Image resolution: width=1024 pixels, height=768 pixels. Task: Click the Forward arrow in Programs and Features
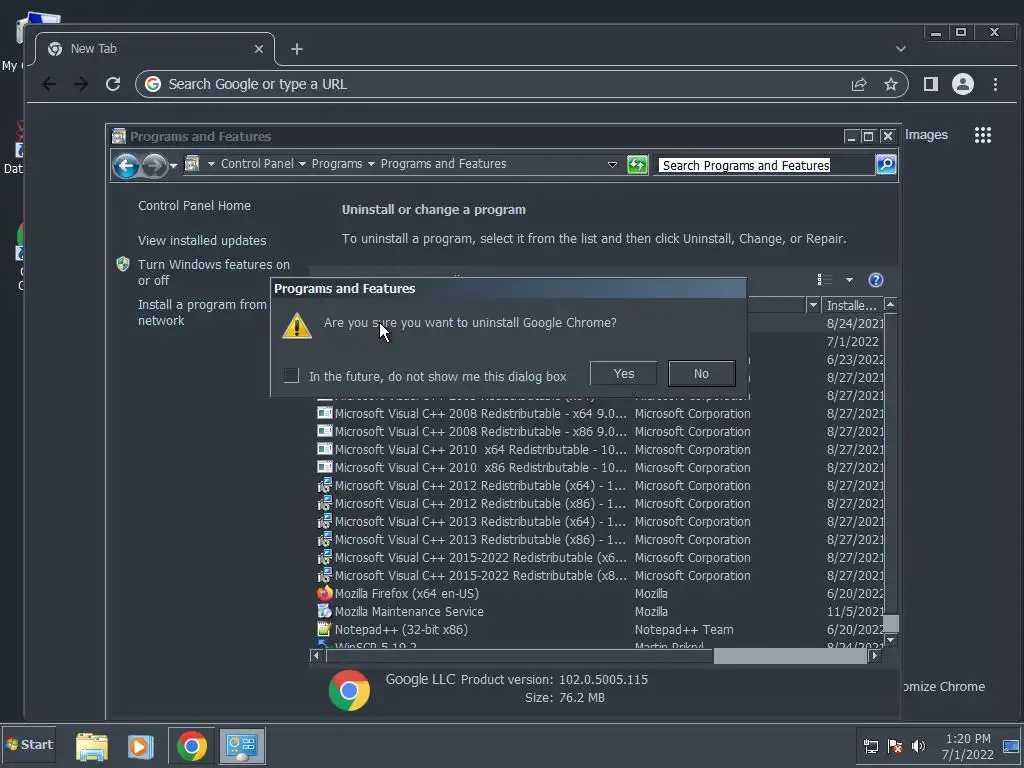154,165
